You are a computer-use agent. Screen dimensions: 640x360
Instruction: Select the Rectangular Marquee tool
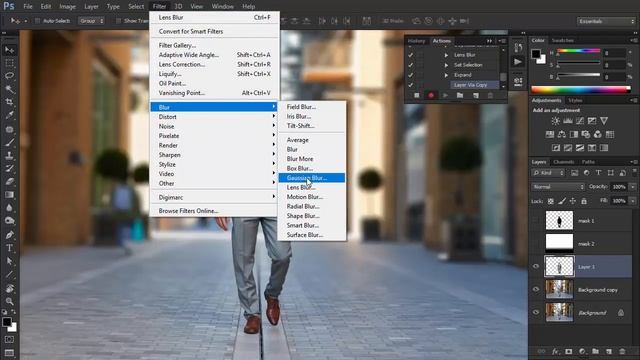pos(9,63)
